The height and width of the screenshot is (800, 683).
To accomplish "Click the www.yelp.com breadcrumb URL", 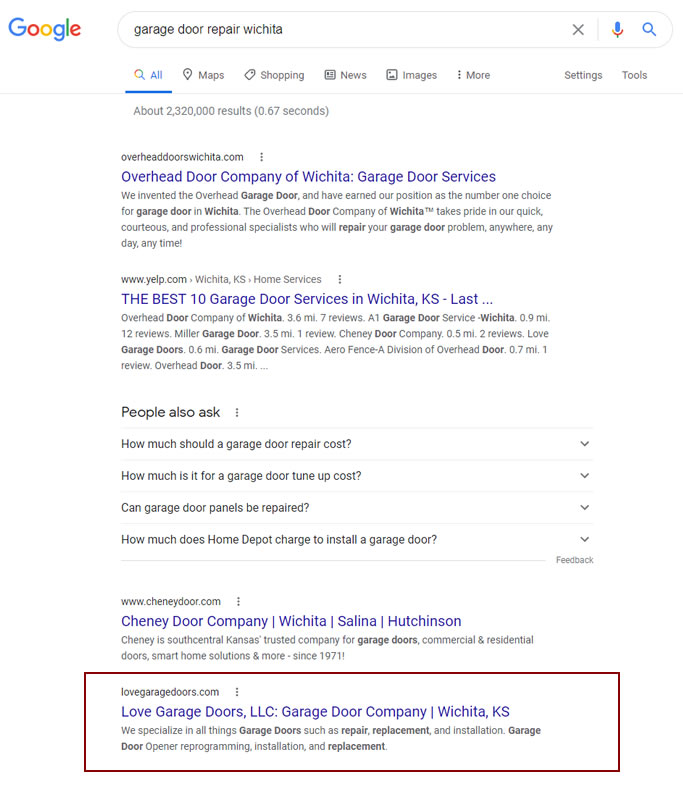I will tap(221, 280).
